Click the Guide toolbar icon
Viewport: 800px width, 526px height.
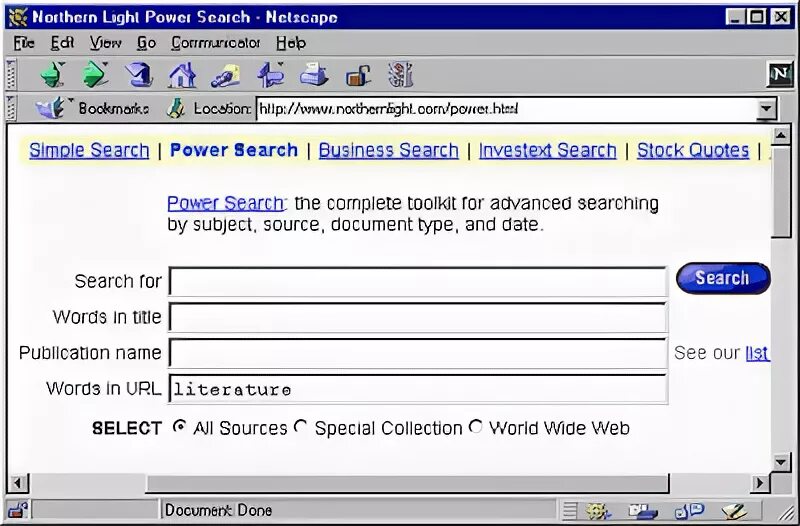(x=270, y=74)
